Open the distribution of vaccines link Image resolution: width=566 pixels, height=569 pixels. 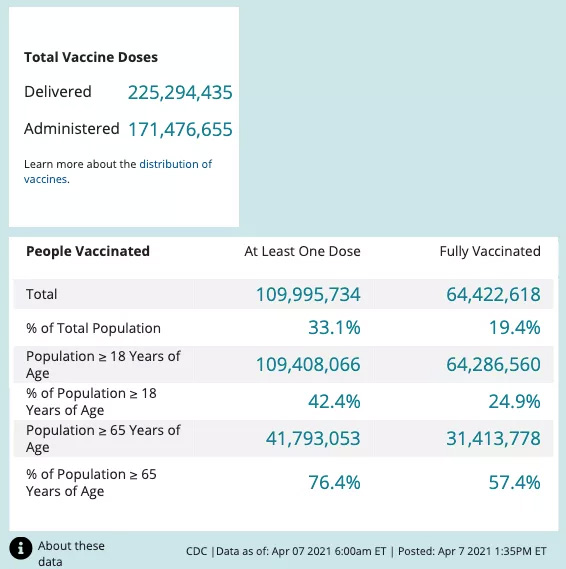pyautogui.click(x=118, y=172)
